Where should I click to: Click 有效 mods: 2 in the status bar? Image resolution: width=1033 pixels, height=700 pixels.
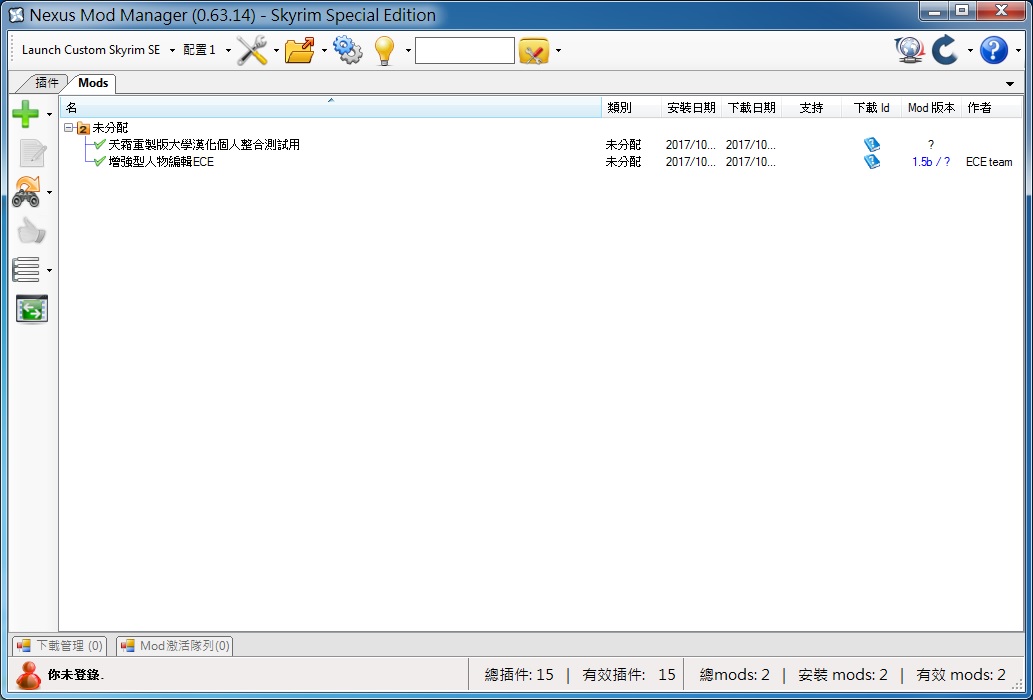(x=961, y=675)
